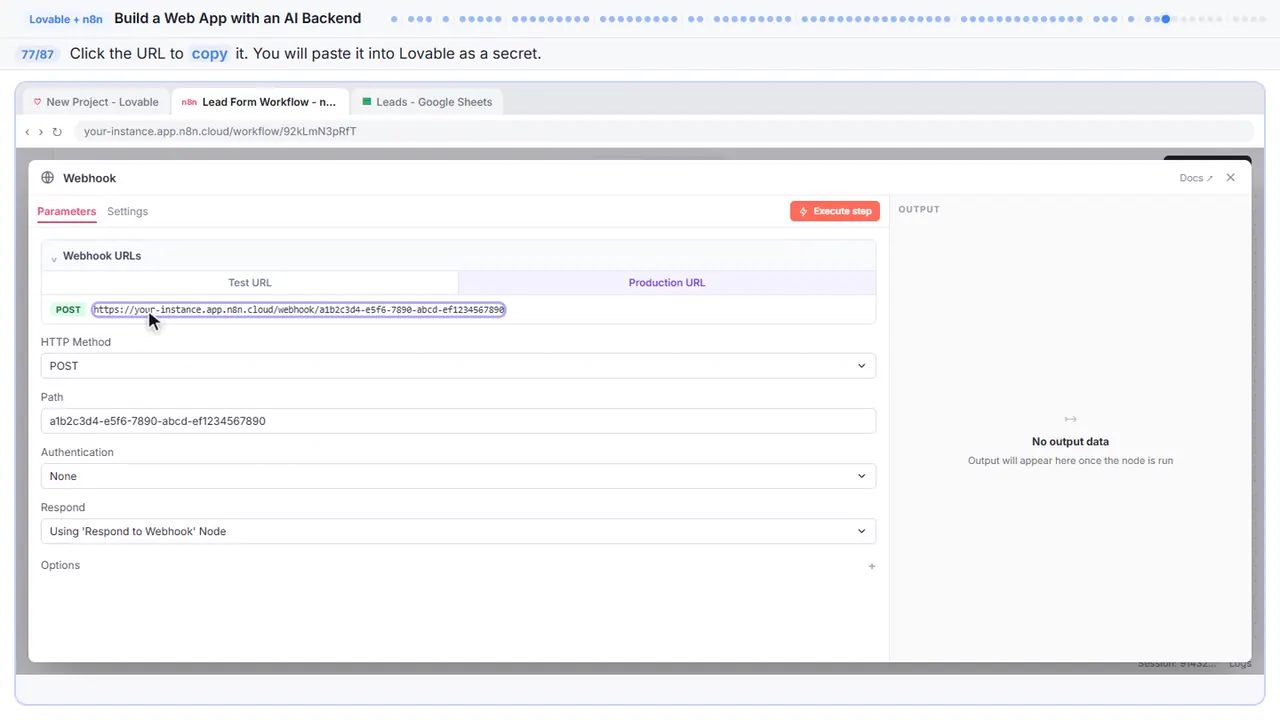This screenshot has height=720, width=1280.
Task: Click the Lovable heart tab icon
Action: pyautogui.click(x=38, y=102)
